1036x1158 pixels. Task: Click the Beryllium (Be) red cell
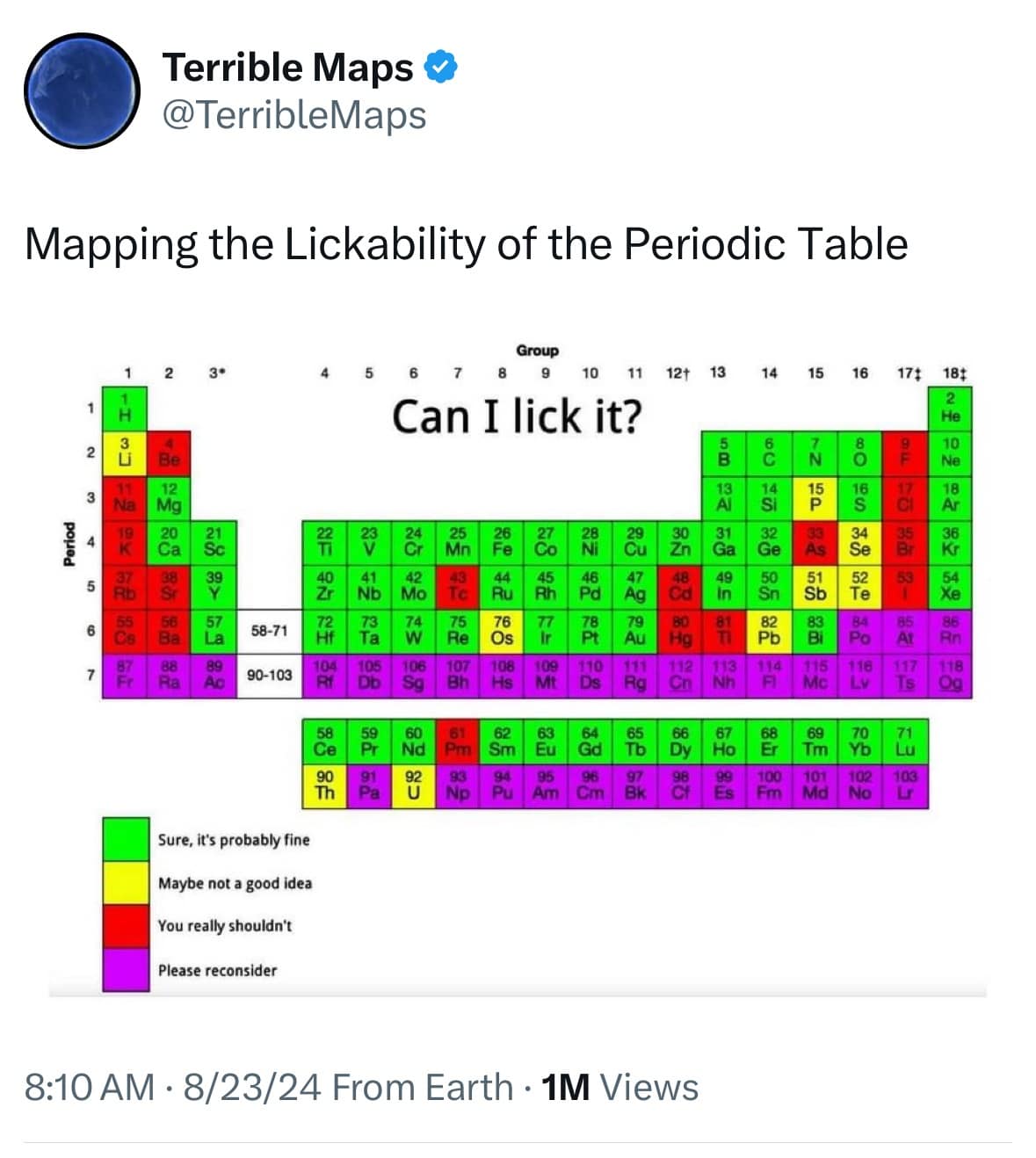coord(170,452)
